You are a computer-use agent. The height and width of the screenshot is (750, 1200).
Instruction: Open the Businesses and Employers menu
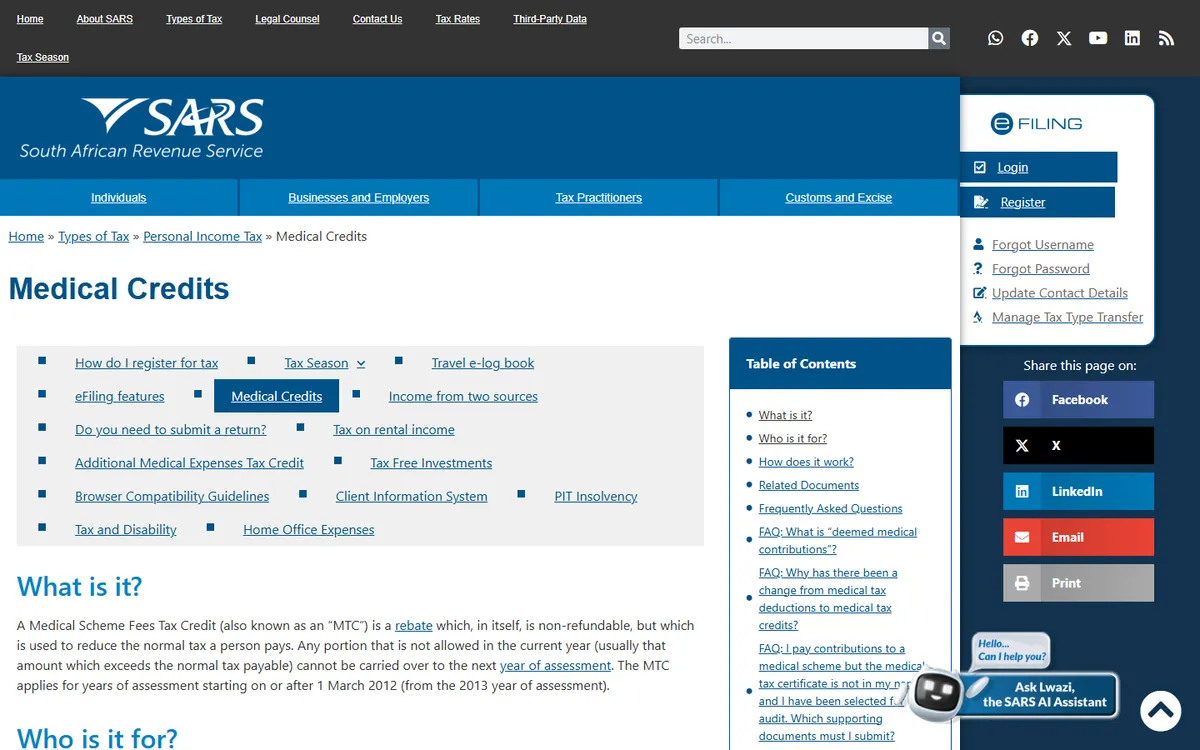tap(358, 198)
